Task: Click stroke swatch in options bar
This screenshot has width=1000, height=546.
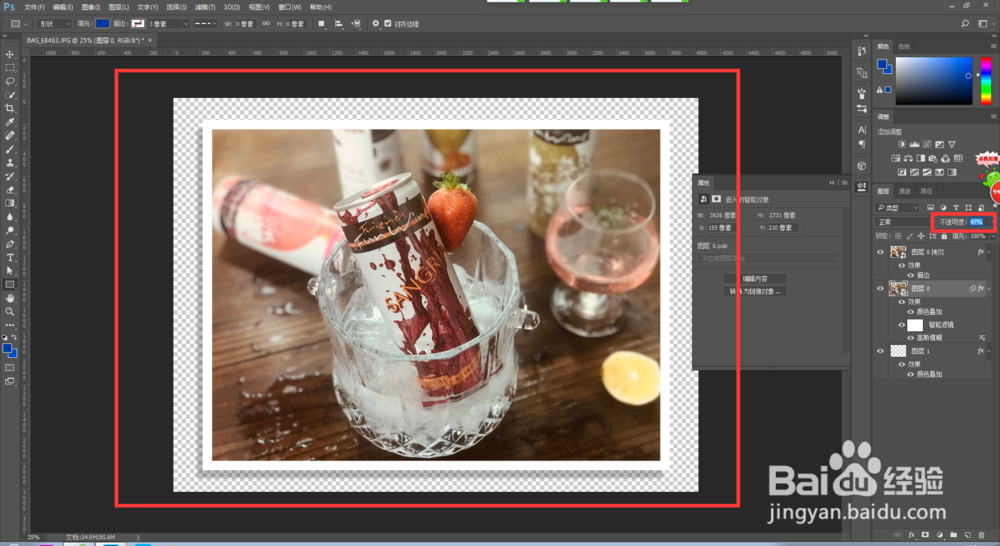Action: tap(138, 24)
